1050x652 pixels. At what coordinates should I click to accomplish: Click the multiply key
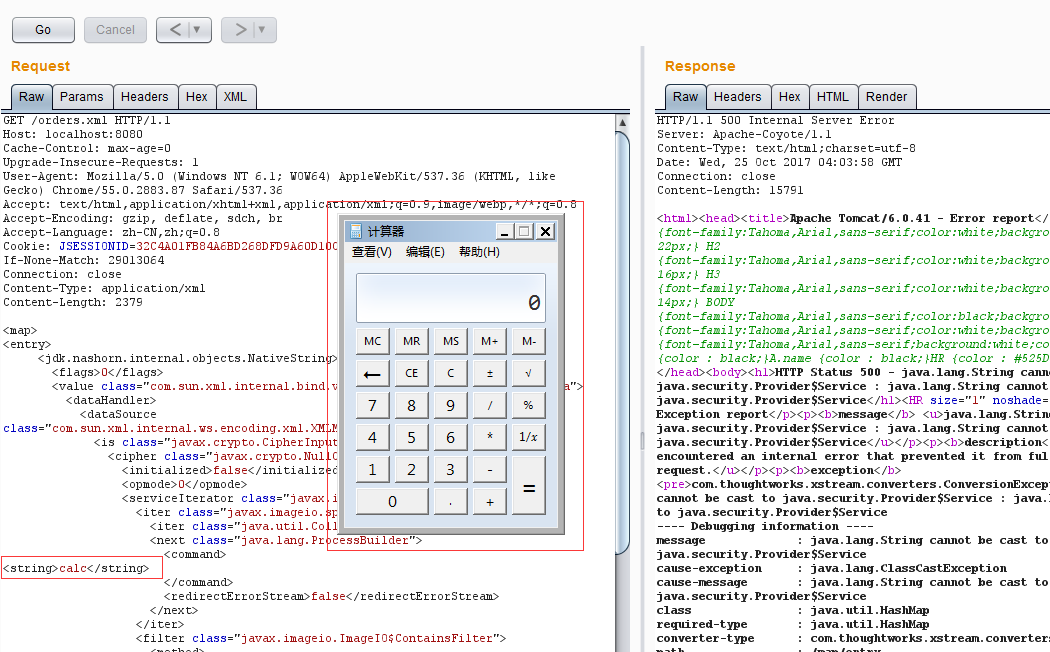tap(490, 438)
